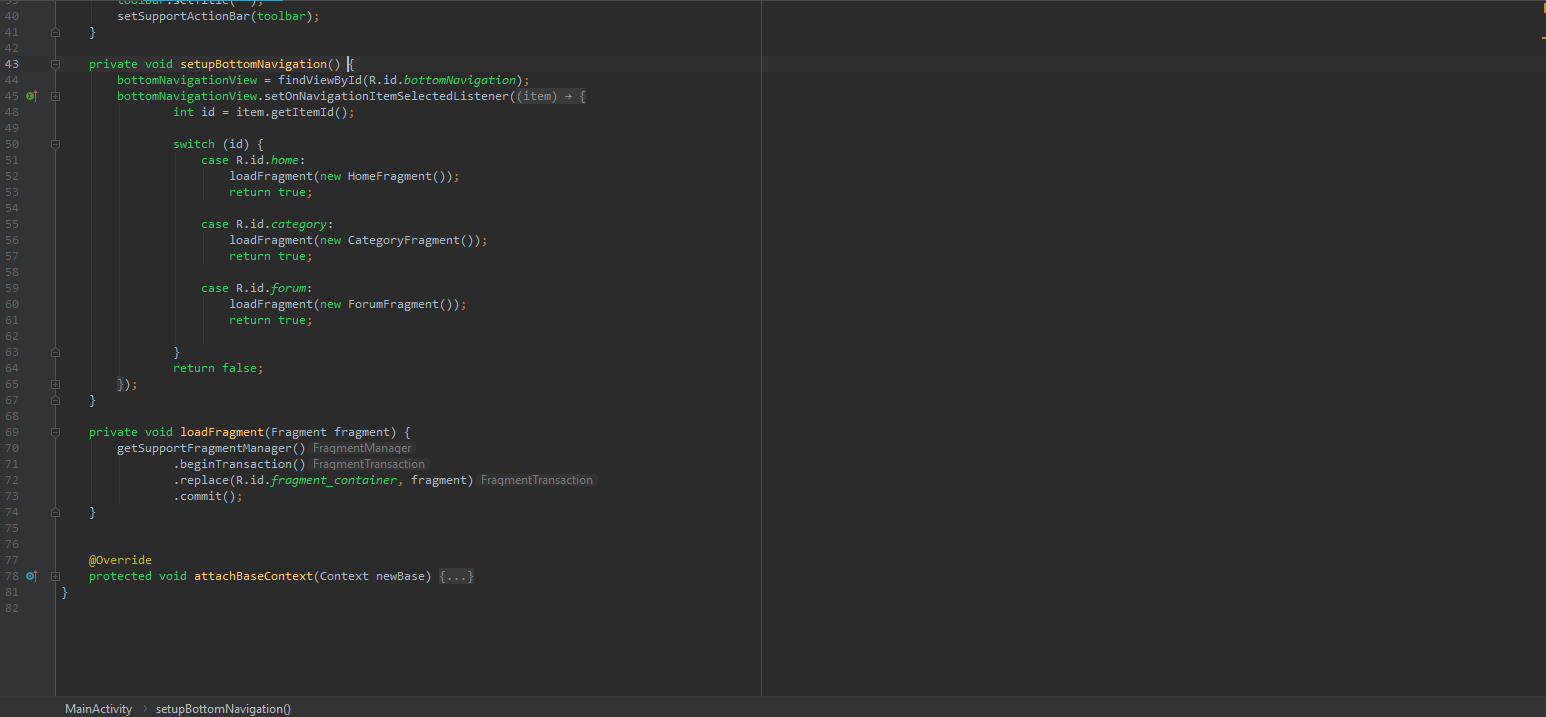Click line number 69 in the gutter
The image size is (1546, 717).
tap(12, 432)
